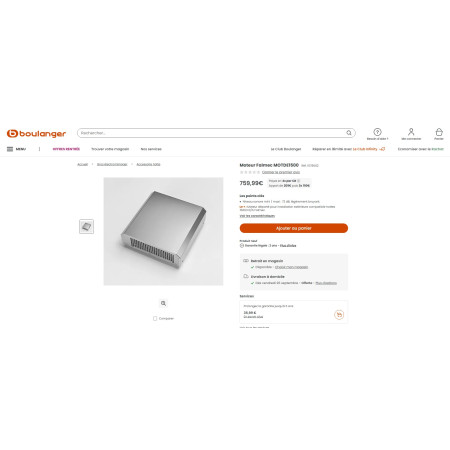Open Nos services menu item
The image size is (450, 450).
pyautogui.click(x=151, y=149)
